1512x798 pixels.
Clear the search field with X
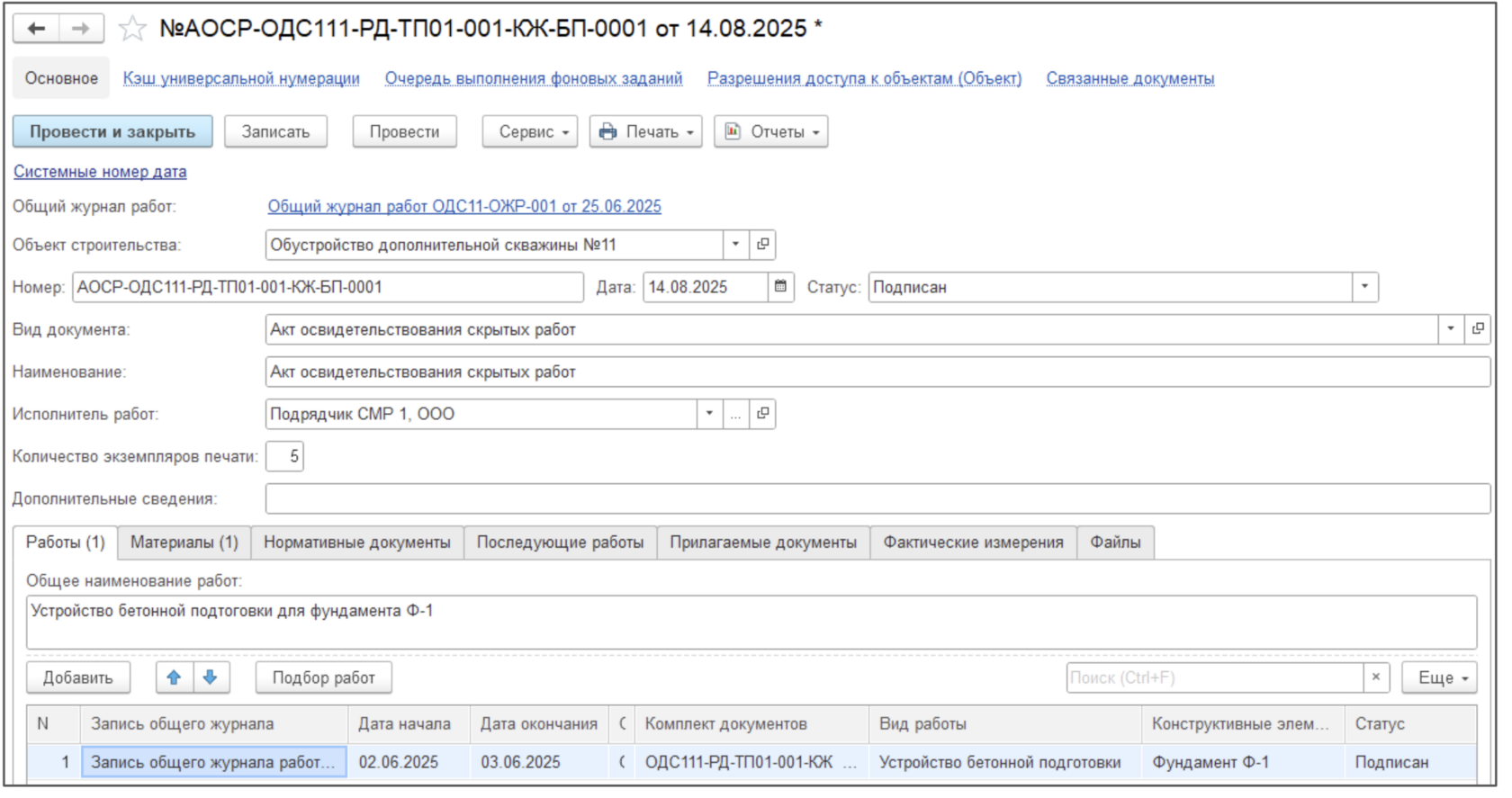[1375, 677]
